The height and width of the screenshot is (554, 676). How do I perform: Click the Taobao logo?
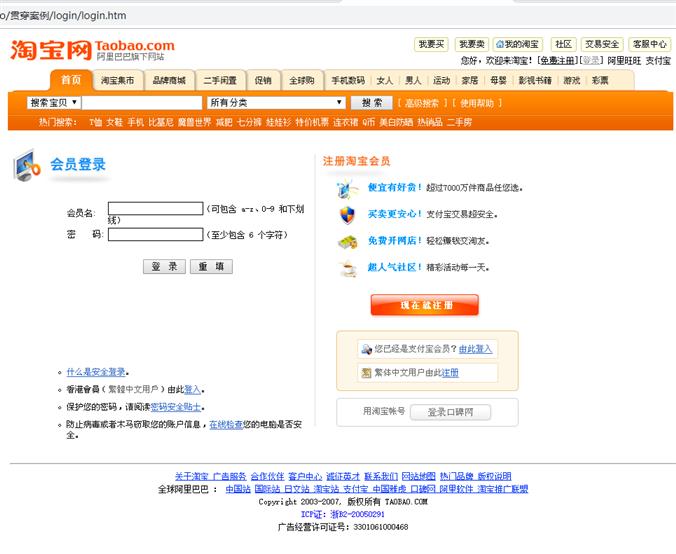tap(92, 50)
